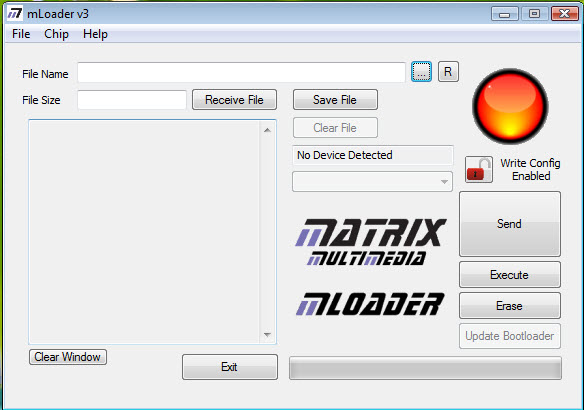Expand the device selection dropdown
Image resolution: width=584 pixels, height=410 pixels.
pyautogui.click(x=372, y=182)
